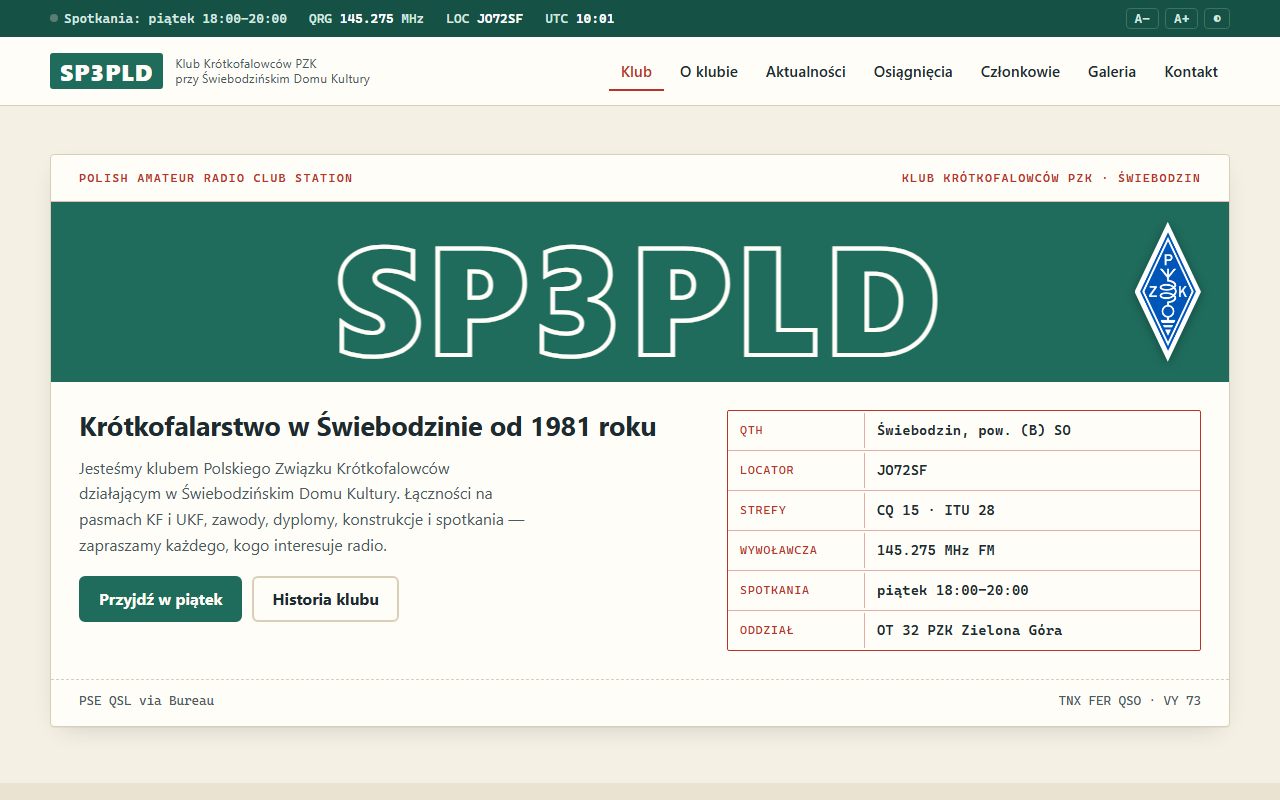Viewport: 1280px width, 800px height.
Task: Click the intro paragraph starting with Jesteśmy klubem
Action: click(x=302, y=507)
